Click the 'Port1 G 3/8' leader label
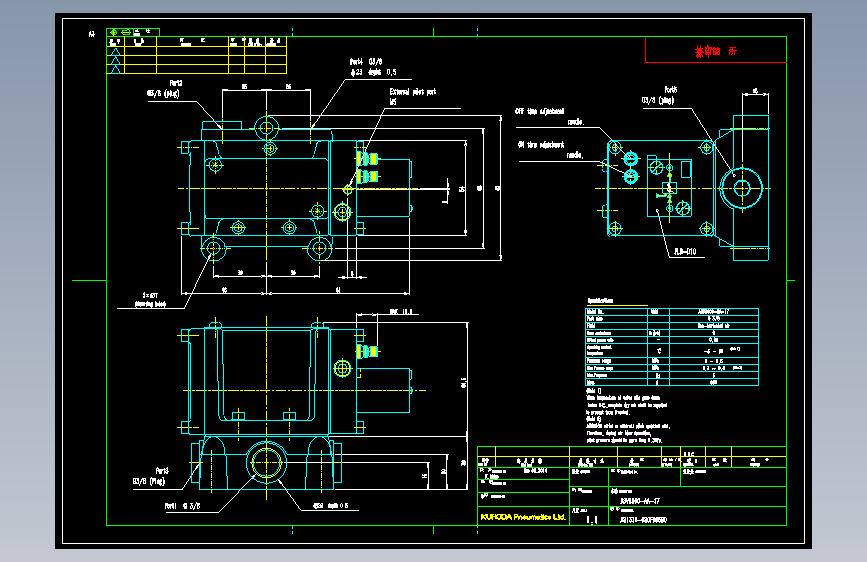Viewport: 867px width, 562px height. click(182, 506)
